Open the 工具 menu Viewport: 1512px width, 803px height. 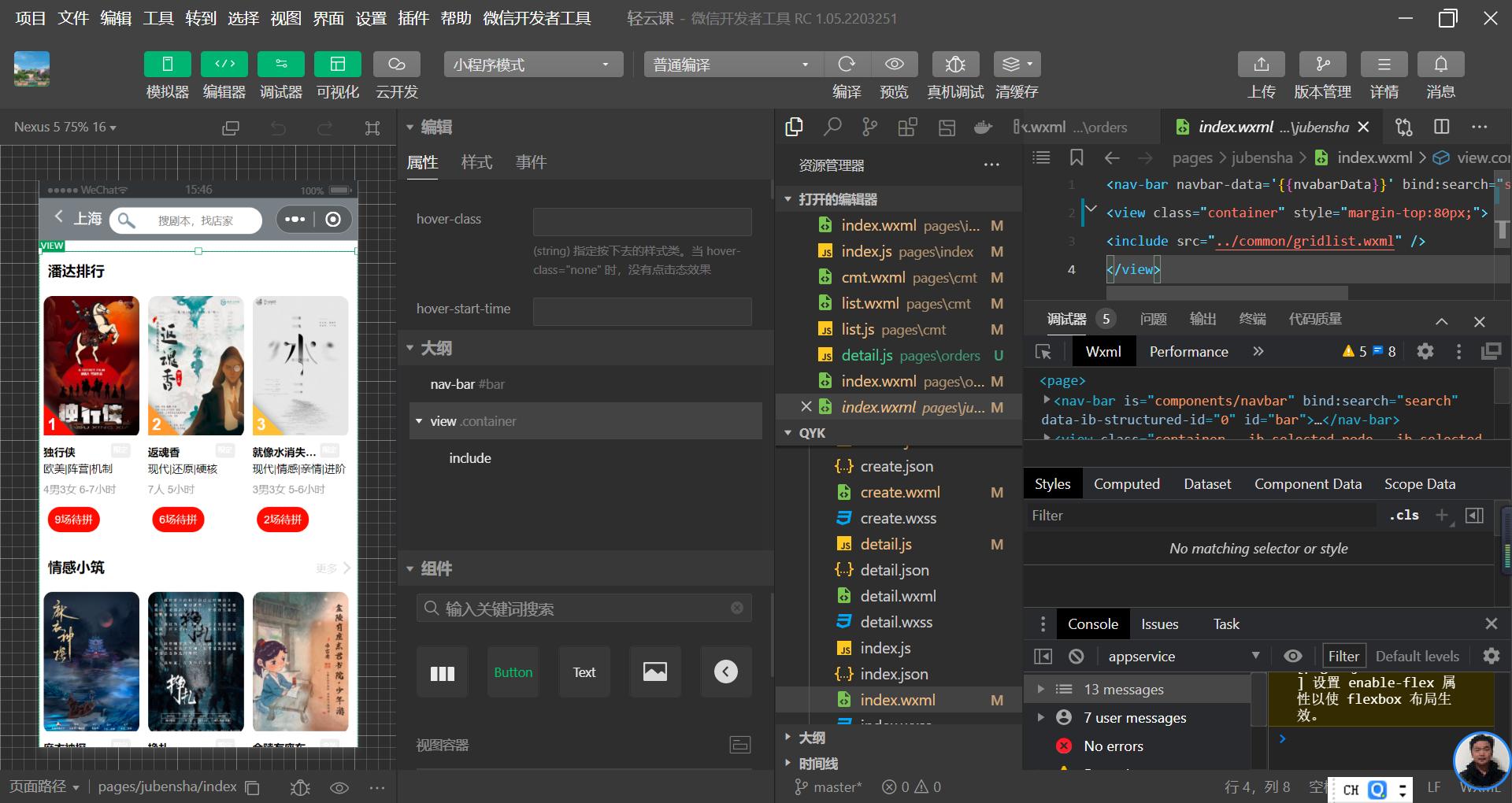[x=157, y=18]
